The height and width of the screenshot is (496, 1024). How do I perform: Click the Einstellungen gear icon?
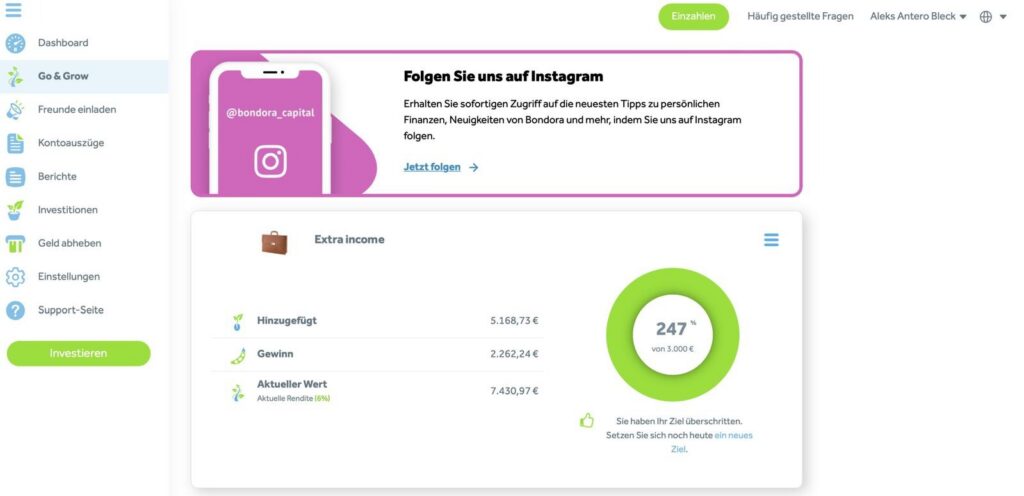(16, 277)
